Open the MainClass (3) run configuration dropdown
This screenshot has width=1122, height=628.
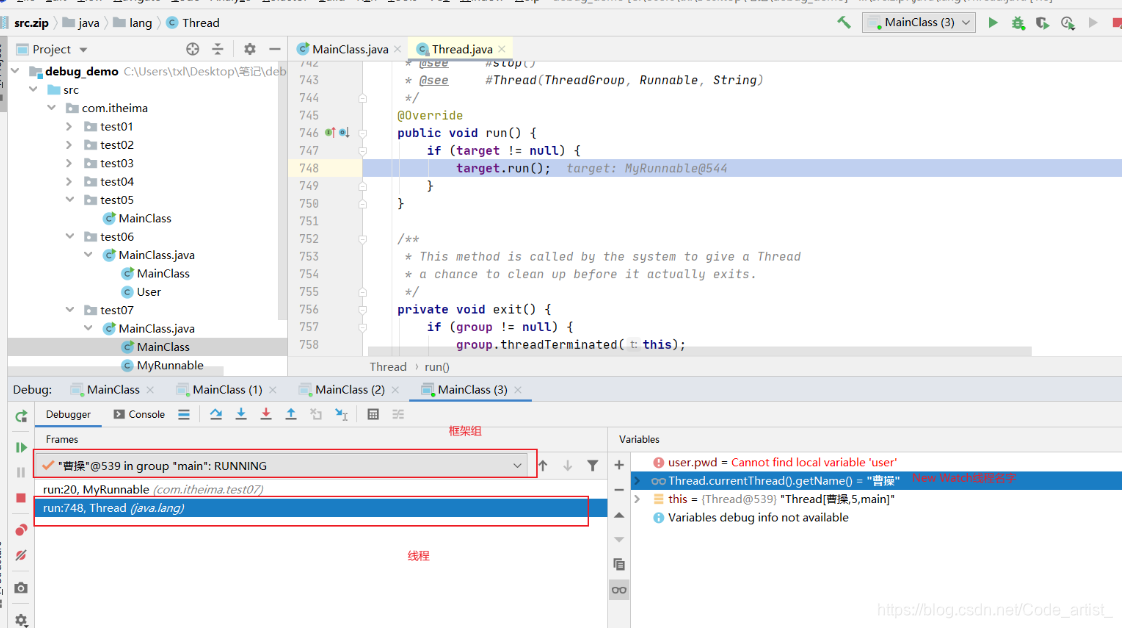pos(919,23)
